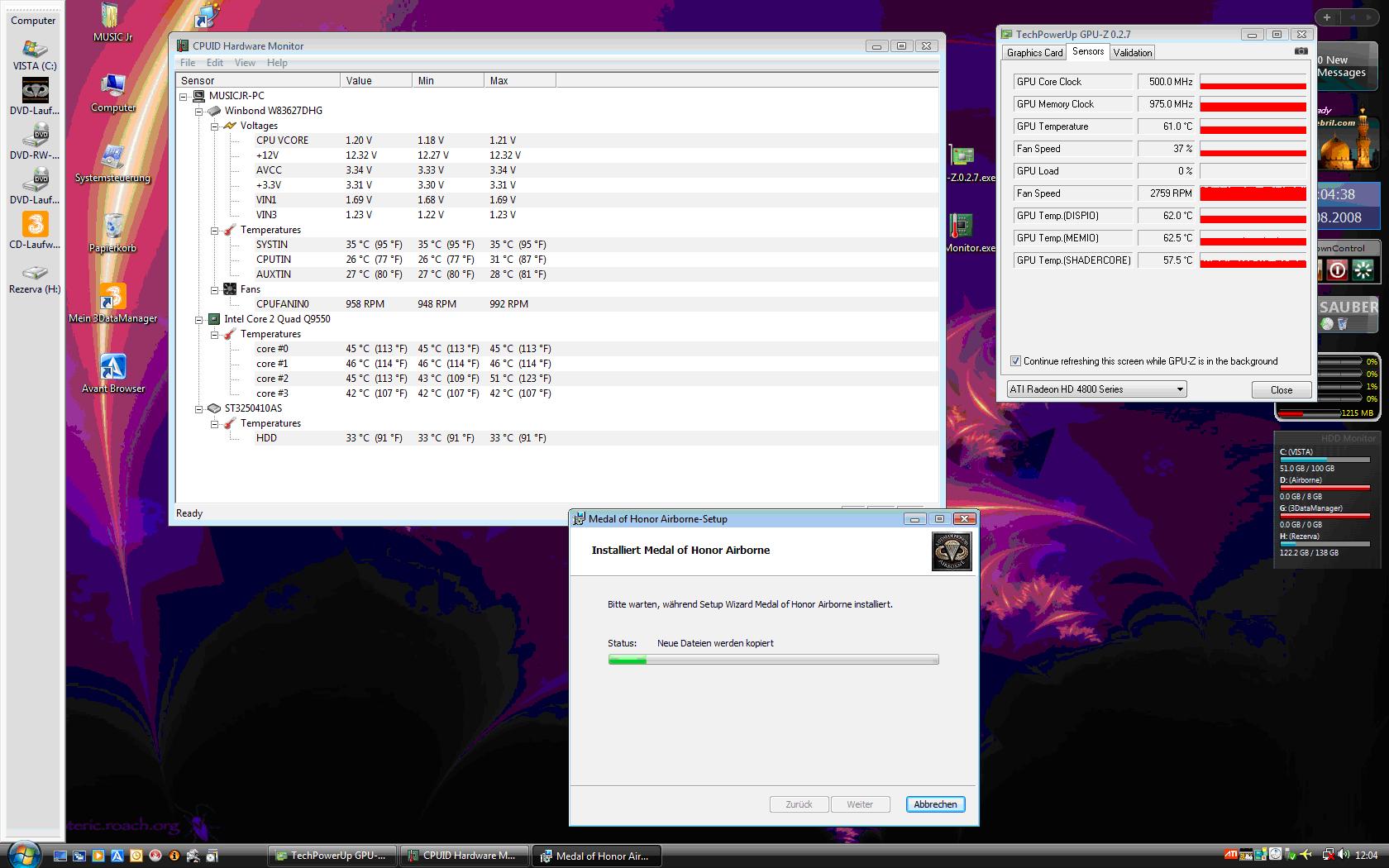The height and width of the screenshot is (868, 1389).
Task: Click the Medal of Honor Airborne taskbar button
Action: 597,856
